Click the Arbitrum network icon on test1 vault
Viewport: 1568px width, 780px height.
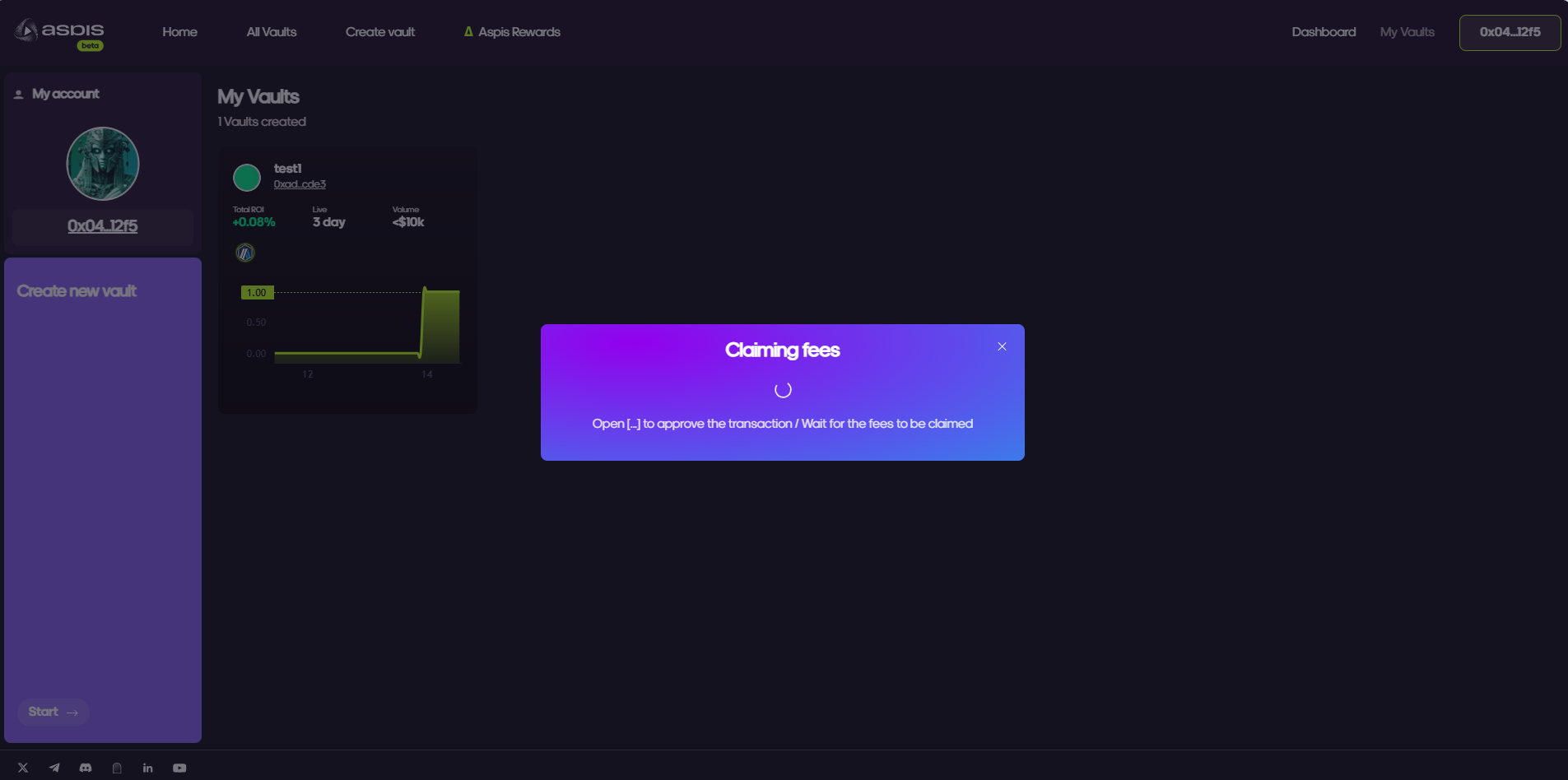click(x=245, y=253)
